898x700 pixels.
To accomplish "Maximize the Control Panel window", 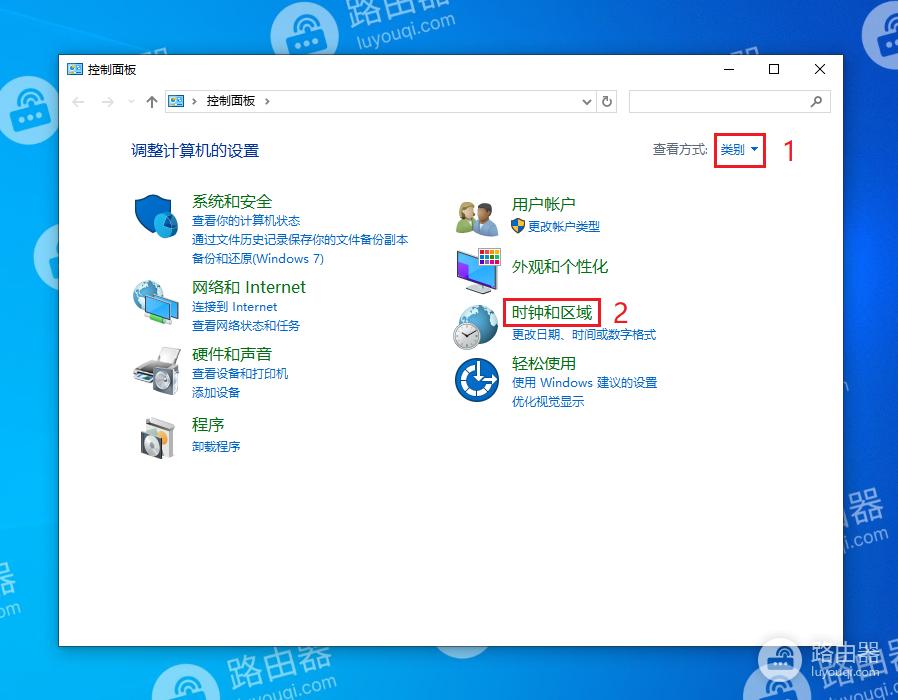I will (774, 69).
